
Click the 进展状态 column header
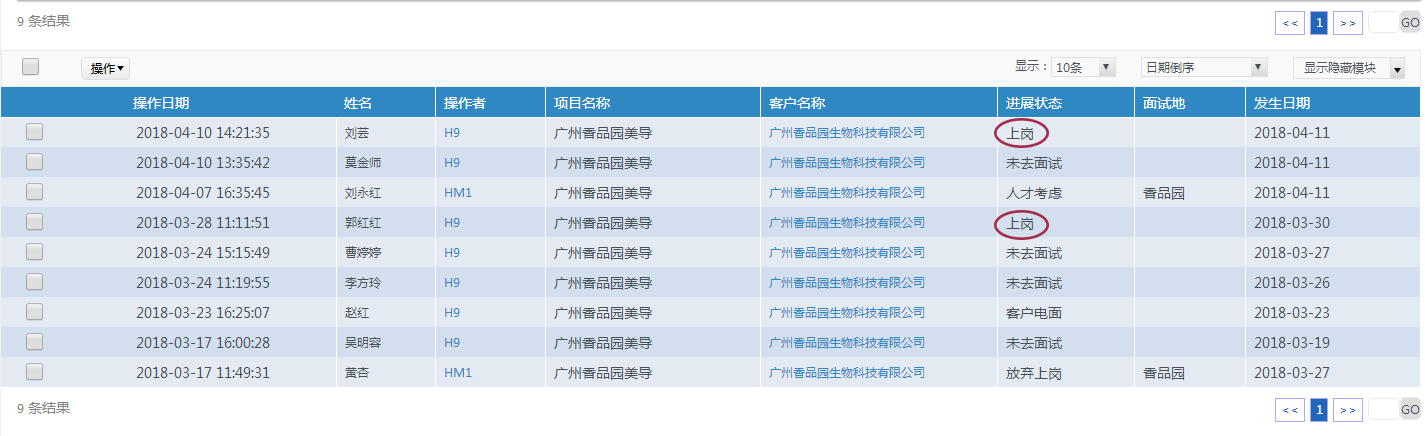(1034, 103)
